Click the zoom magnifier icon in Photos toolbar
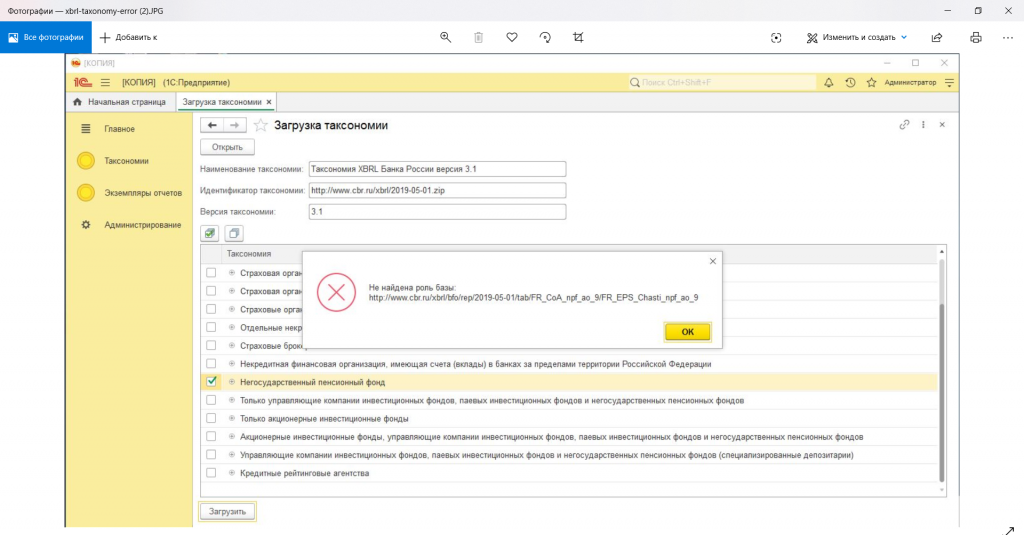Screen dimensions: 1024x535 445,37
